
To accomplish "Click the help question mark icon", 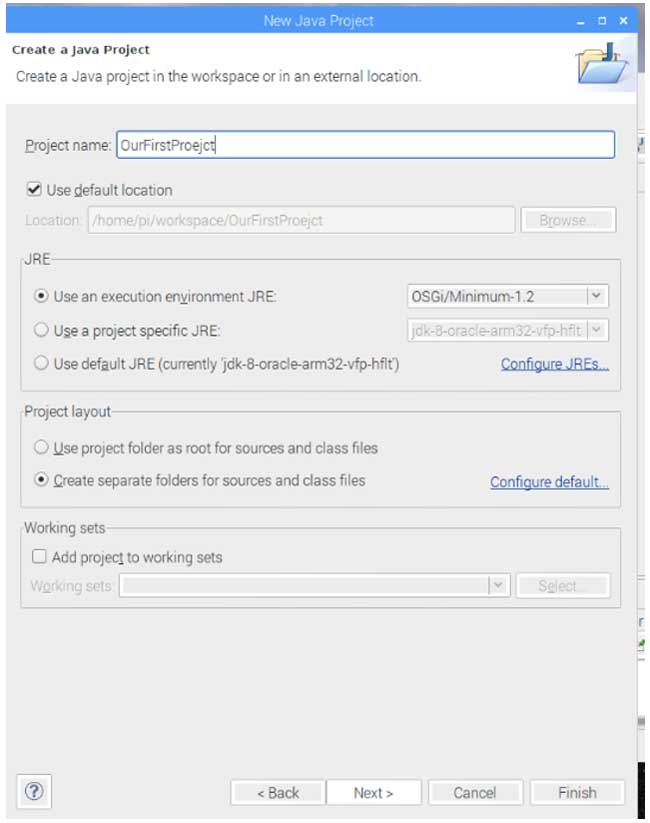I will coord(34,793).
